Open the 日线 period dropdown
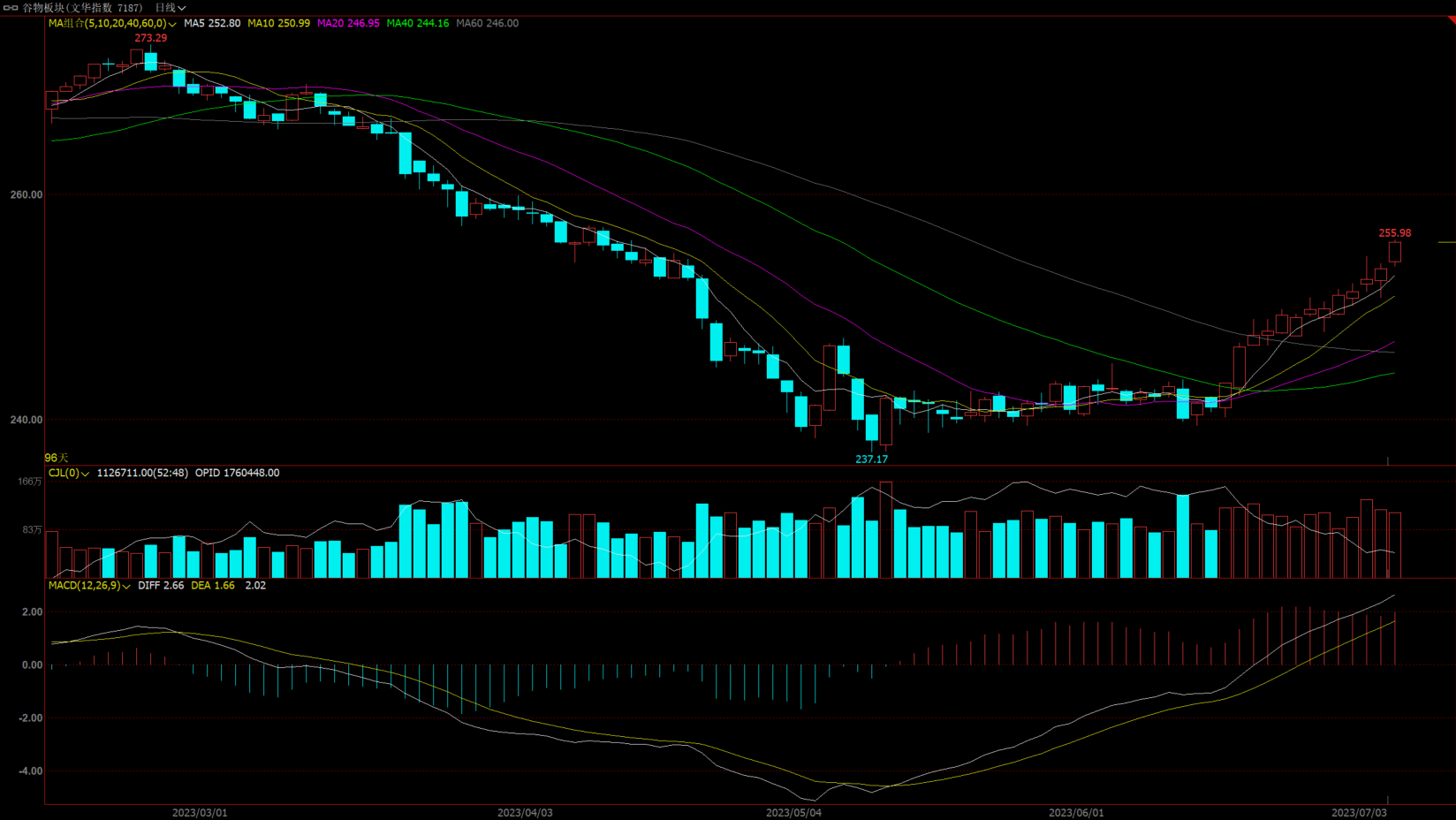 (171, 7)
